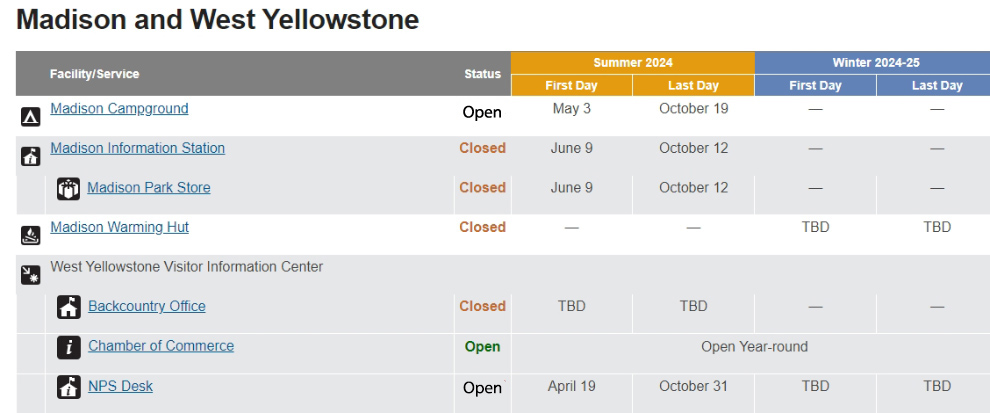Click the Backcountry Office house icon
990x413 pixels.
tap(69, 307)
